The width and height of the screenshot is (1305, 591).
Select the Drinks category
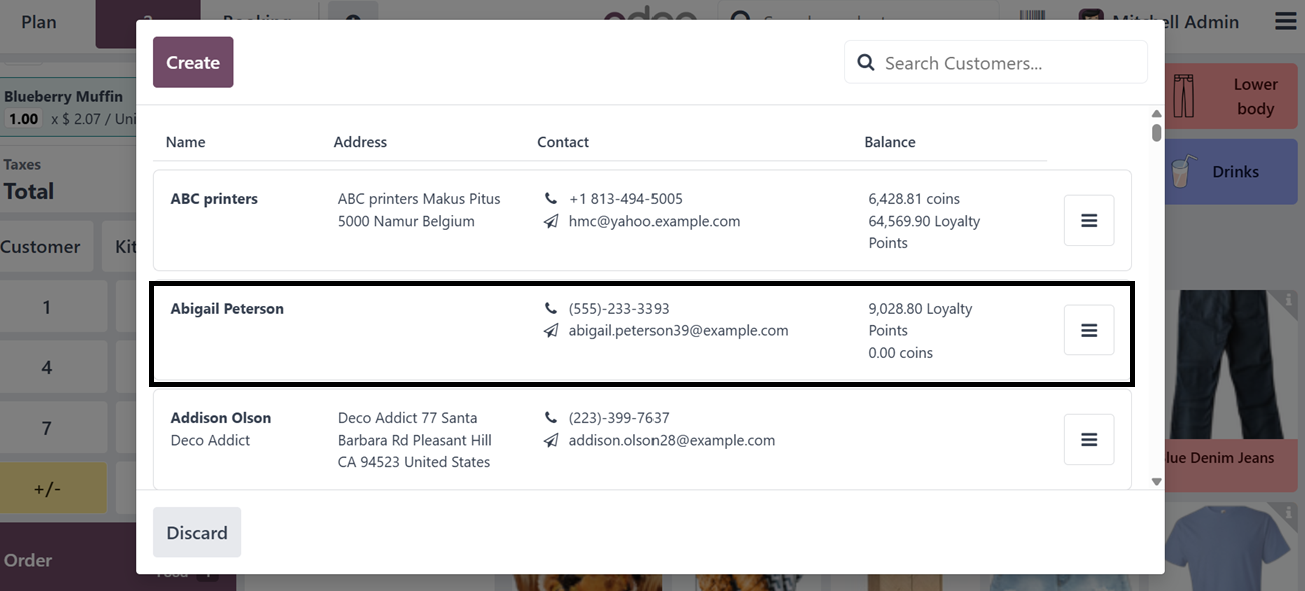click(1233, 172)
